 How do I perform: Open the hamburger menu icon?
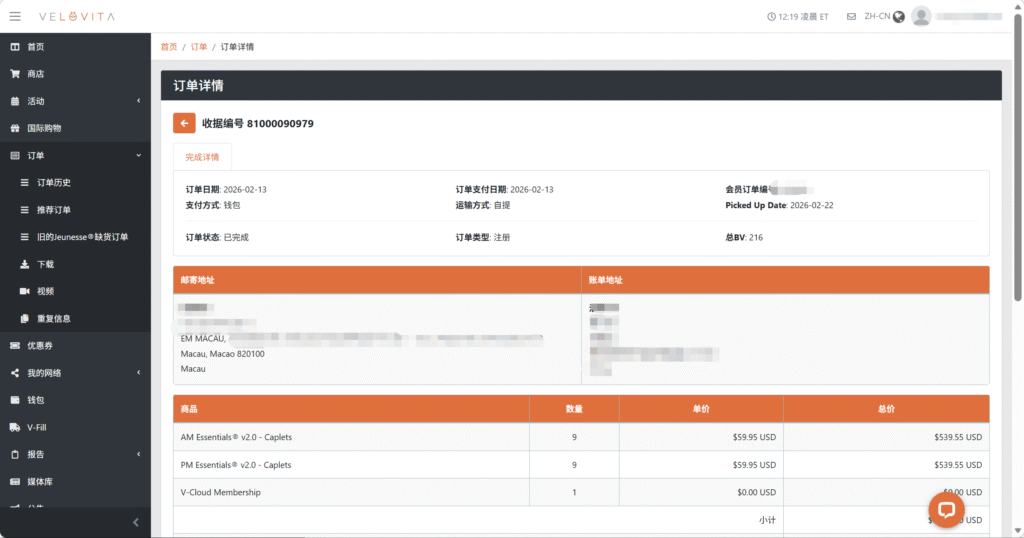pyautogui.click(x=15, y=16)
